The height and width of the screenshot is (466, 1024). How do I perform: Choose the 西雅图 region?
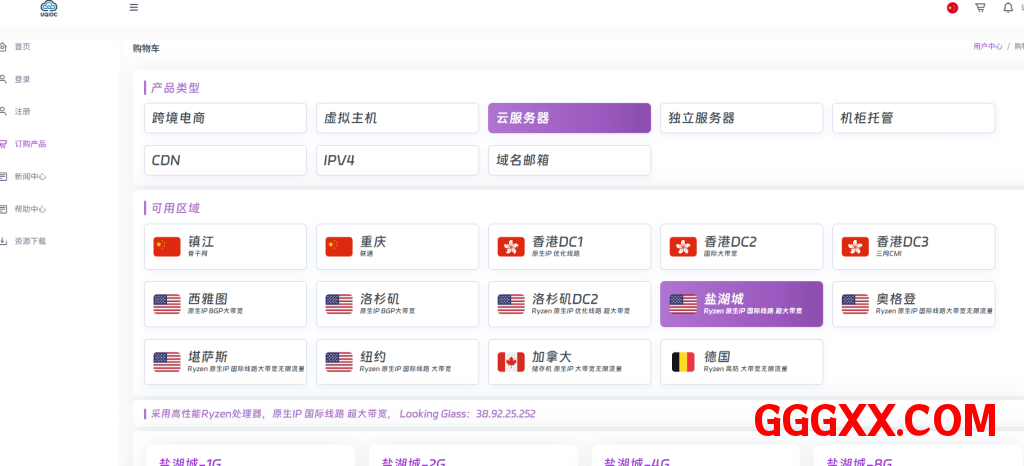[x=225, y=304]
